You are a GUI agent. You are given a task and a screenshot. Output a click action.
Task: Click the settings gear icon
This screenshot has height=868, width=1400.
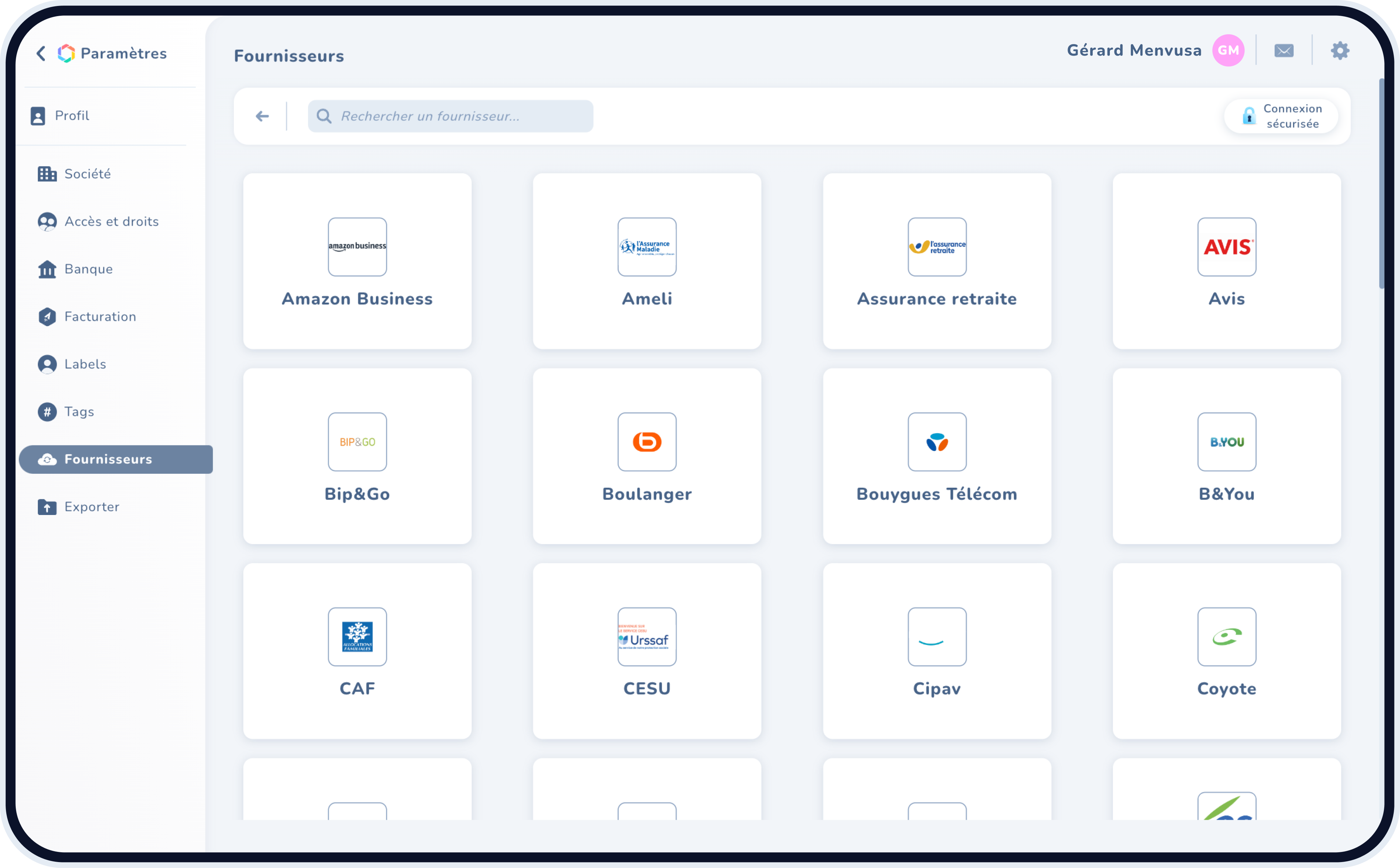1340,50
